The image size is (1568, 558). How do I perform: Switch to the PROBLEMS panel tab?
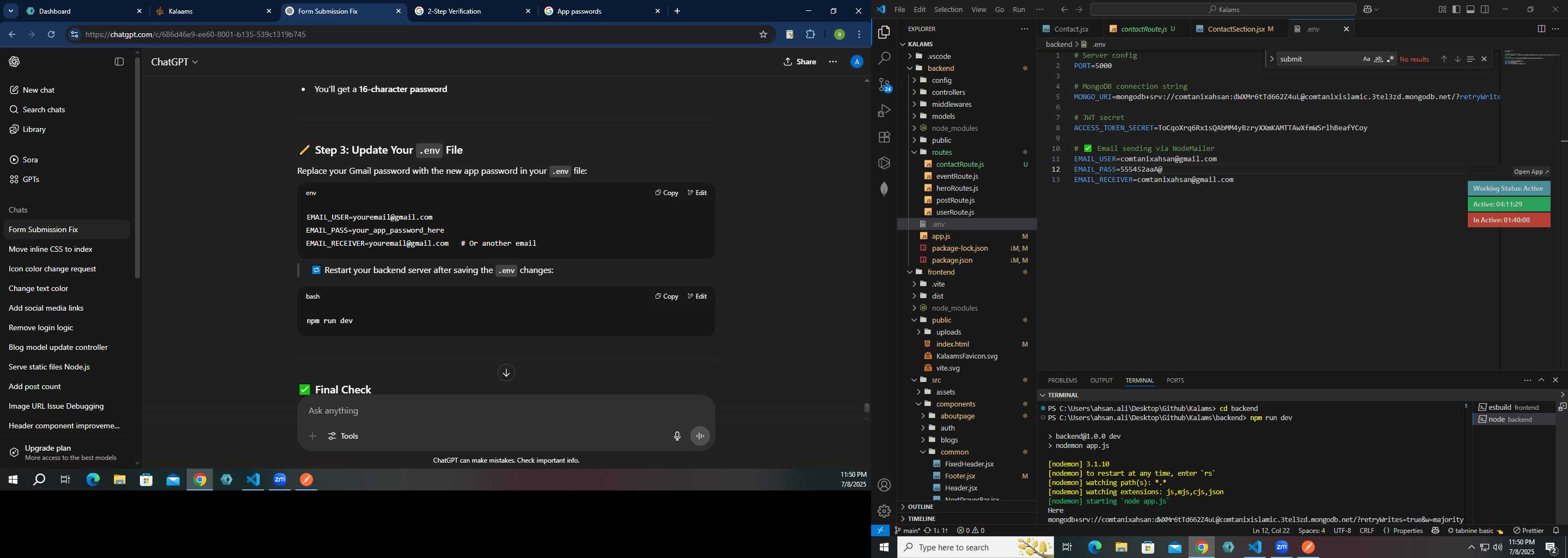1063,381
